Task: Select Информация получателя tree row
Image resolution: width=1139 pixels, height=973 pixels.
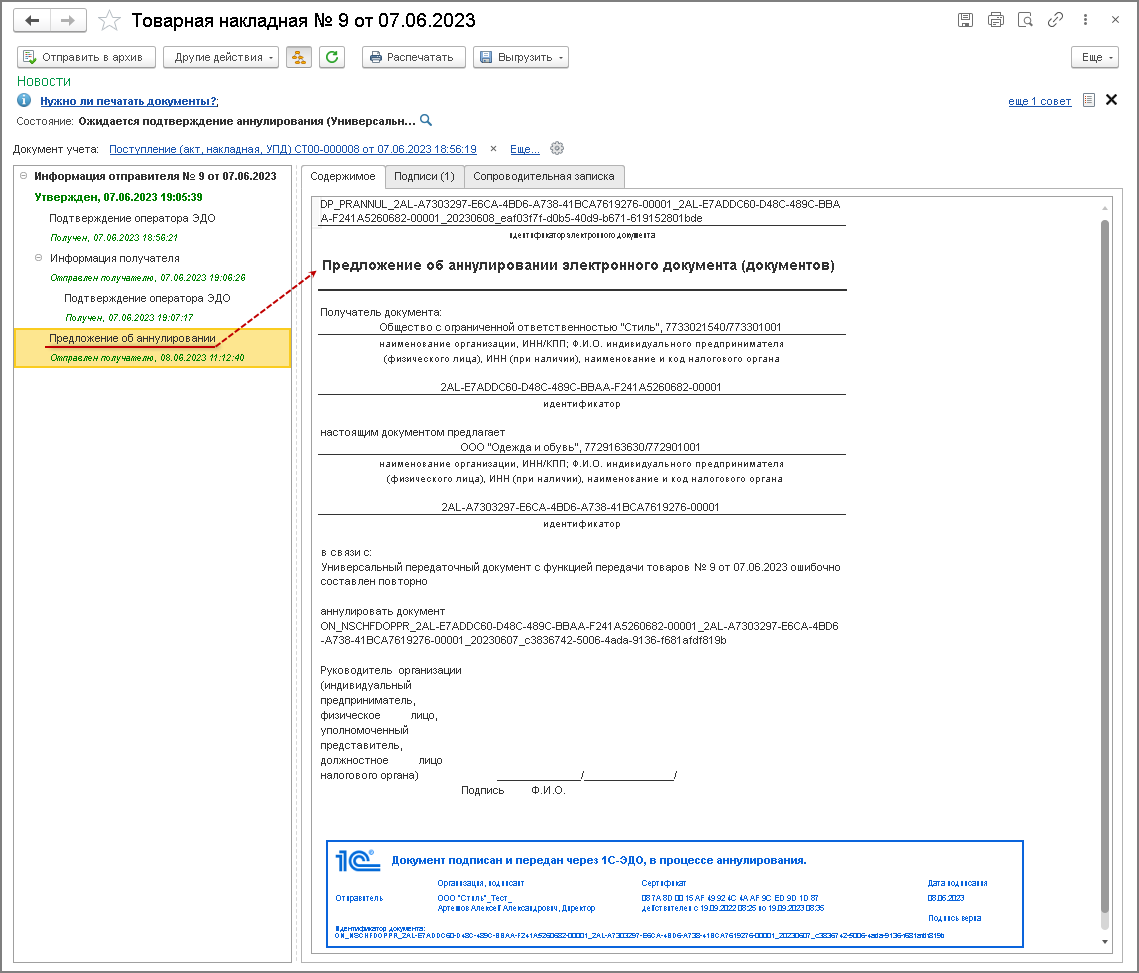Action: coord(115,258)
